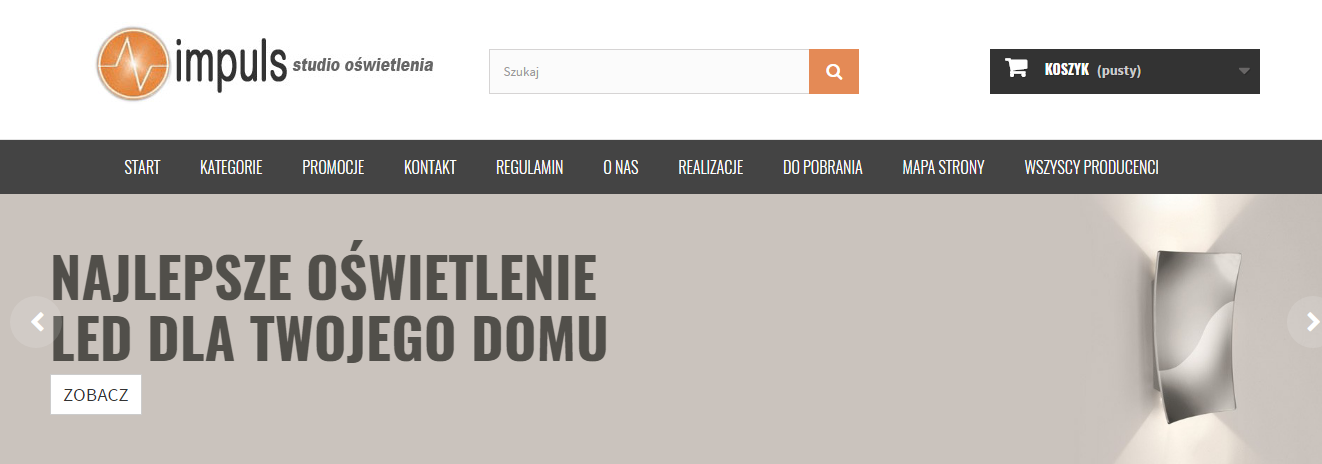
Task: Show WSZYSCY PRODUCENCI page
Action: (1091, 168)
